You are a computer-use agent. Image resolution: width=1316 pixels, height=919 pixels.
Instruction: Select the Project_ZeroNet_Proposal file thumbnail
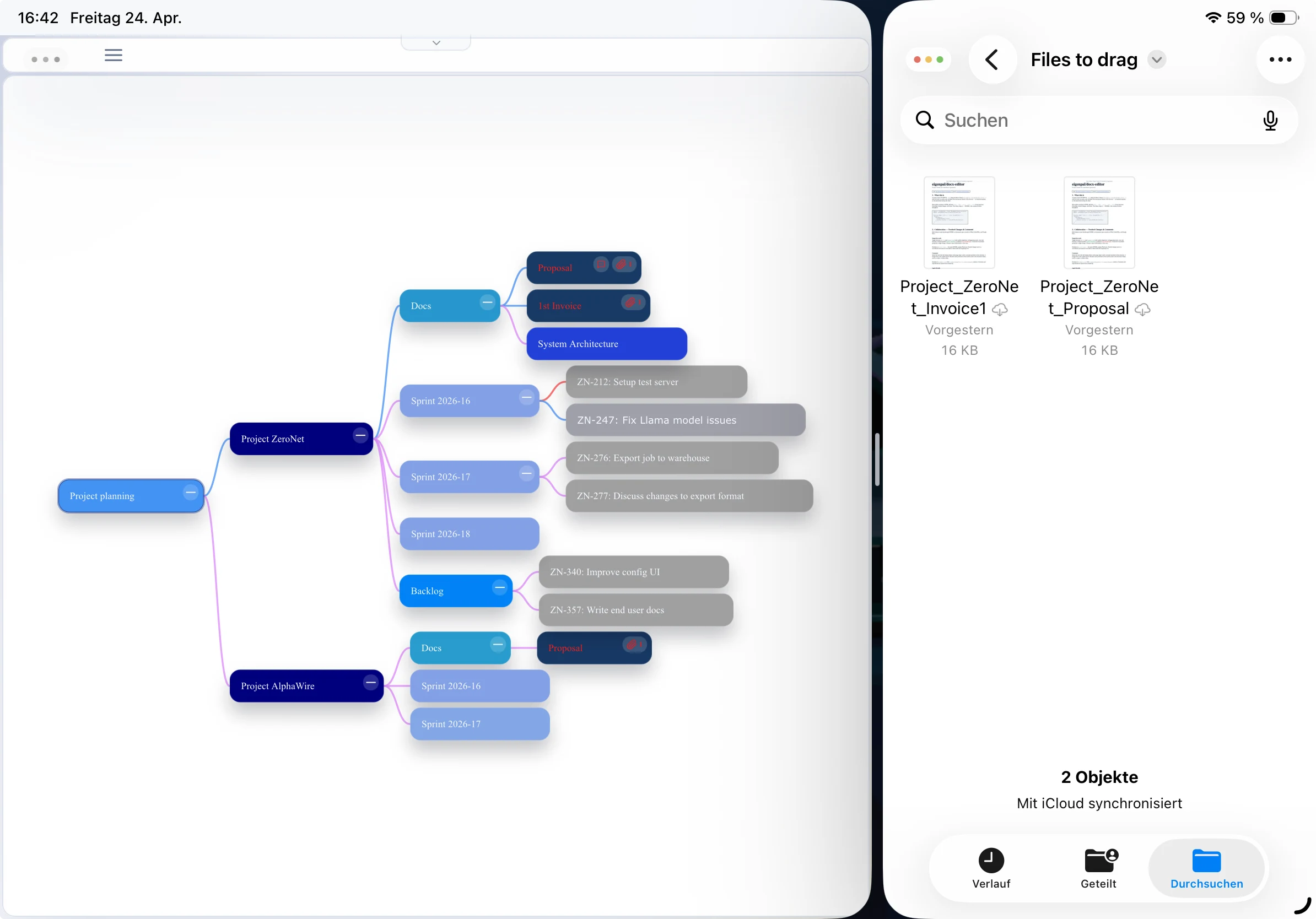pyautogui.click(x=1098, y=222)
